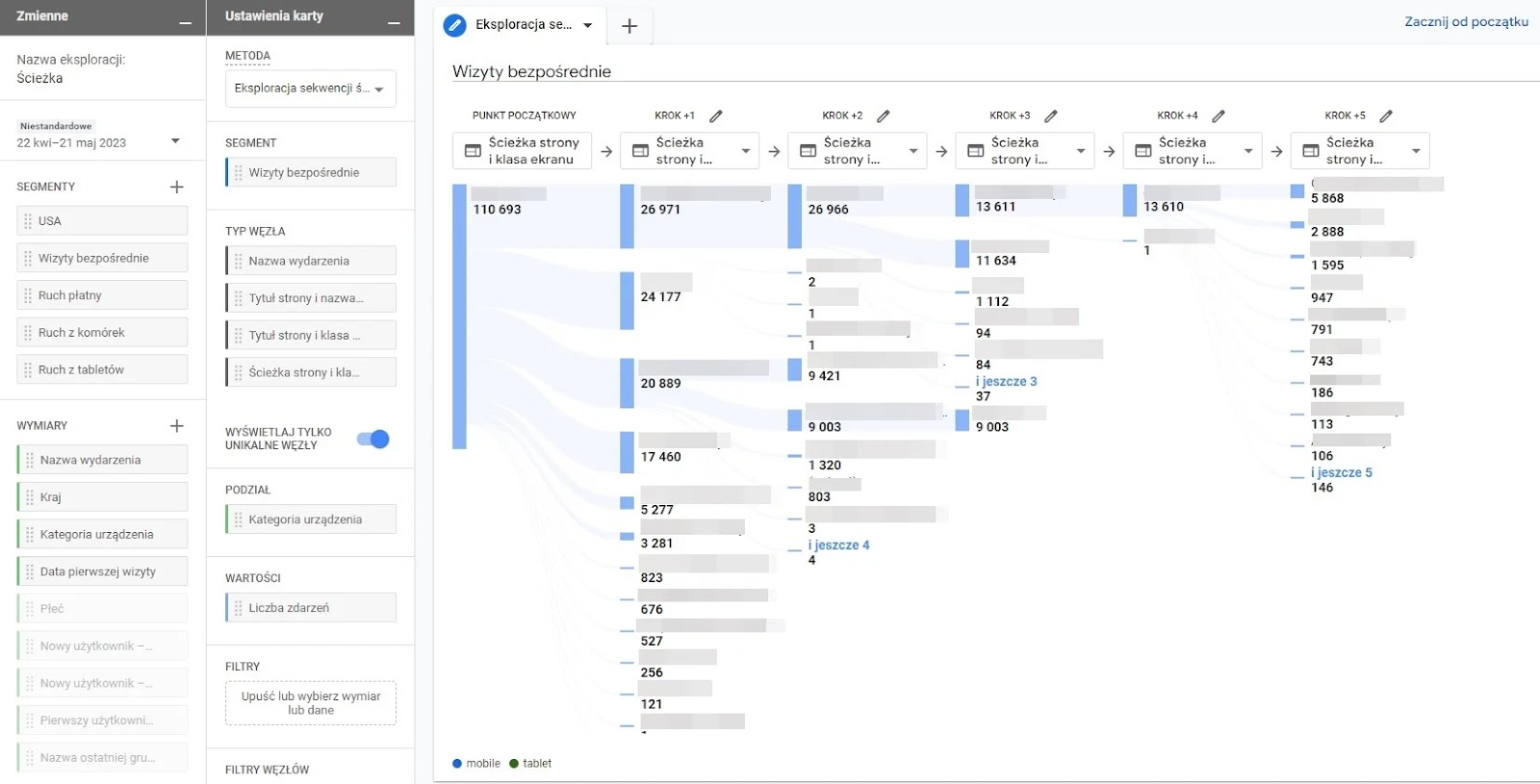Choose Tytuł strony i klasa node type
The width and height of the screenshot is (1540, 784).
[x=311, y=335]
